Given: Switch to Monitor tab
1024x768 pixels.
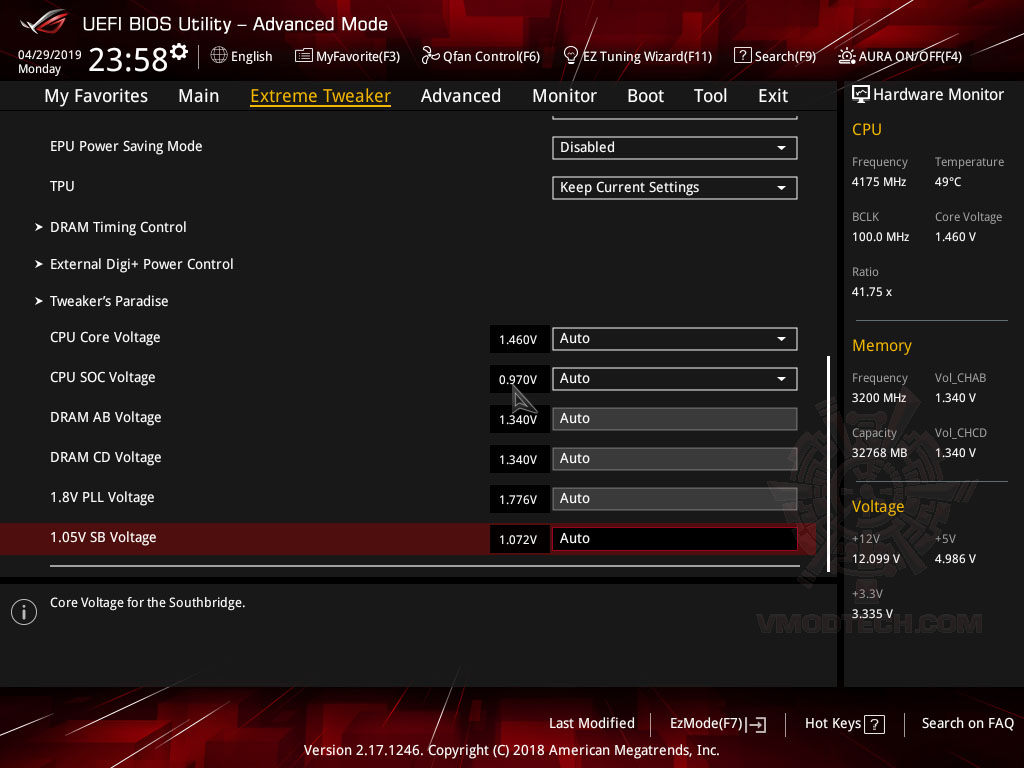Looking at the screenshot, I should [x=564, y=96].
